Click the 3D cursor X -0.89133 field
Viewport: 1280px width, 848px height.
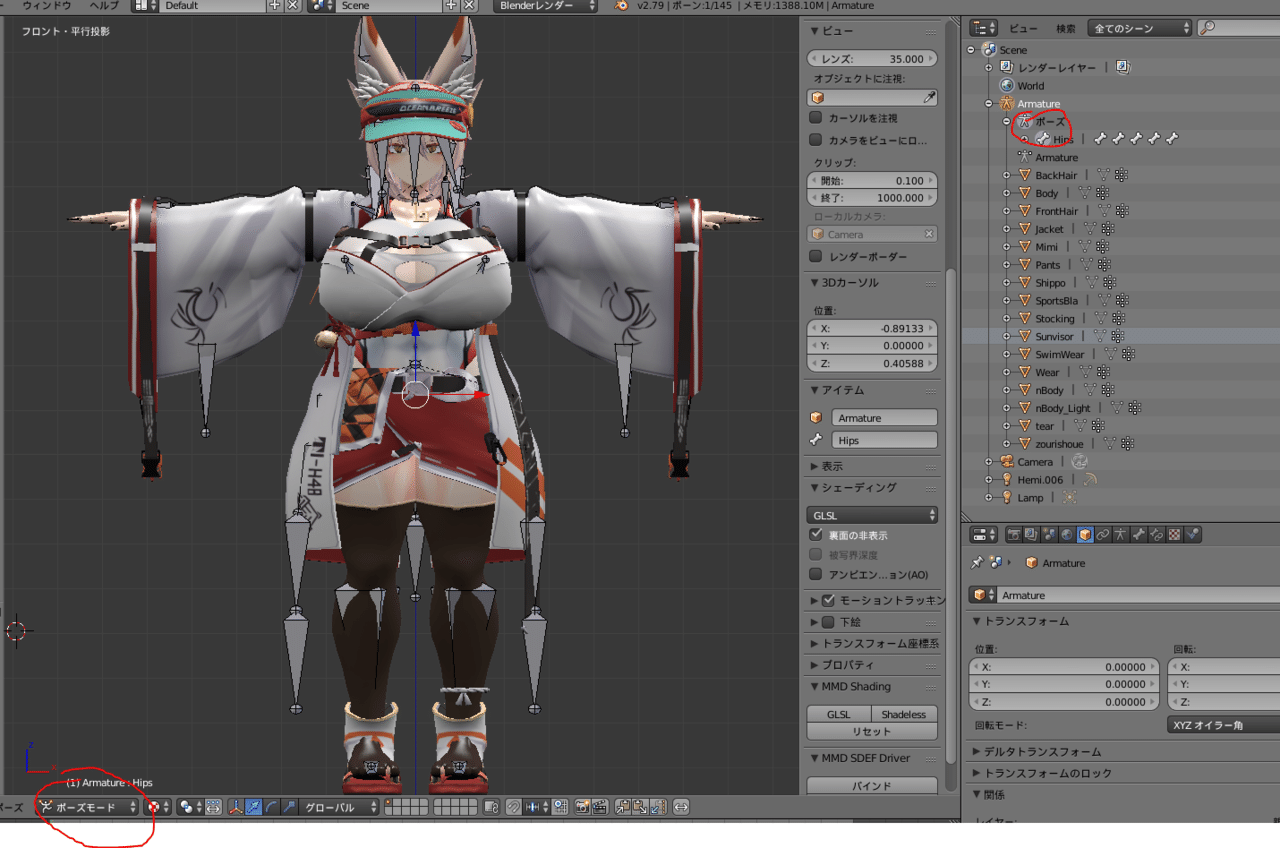[x=873, y=328]
